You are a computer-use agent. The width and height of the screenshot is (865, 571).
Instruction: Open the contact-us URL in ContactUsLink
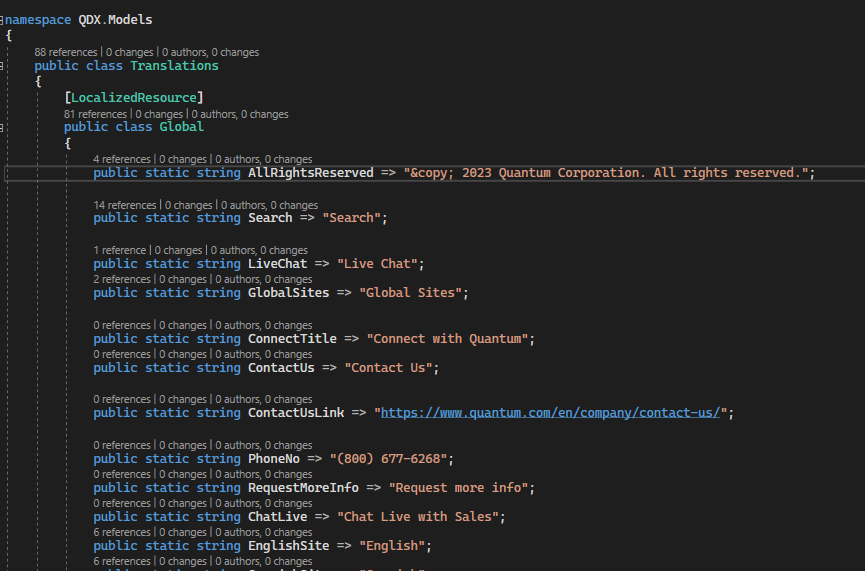pos(550,413)
